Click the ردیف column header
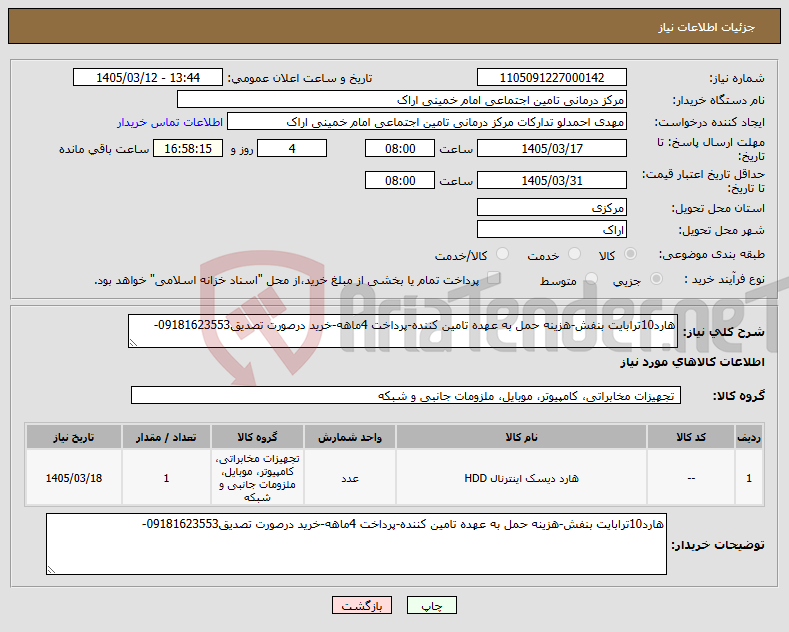 (749, 437)
